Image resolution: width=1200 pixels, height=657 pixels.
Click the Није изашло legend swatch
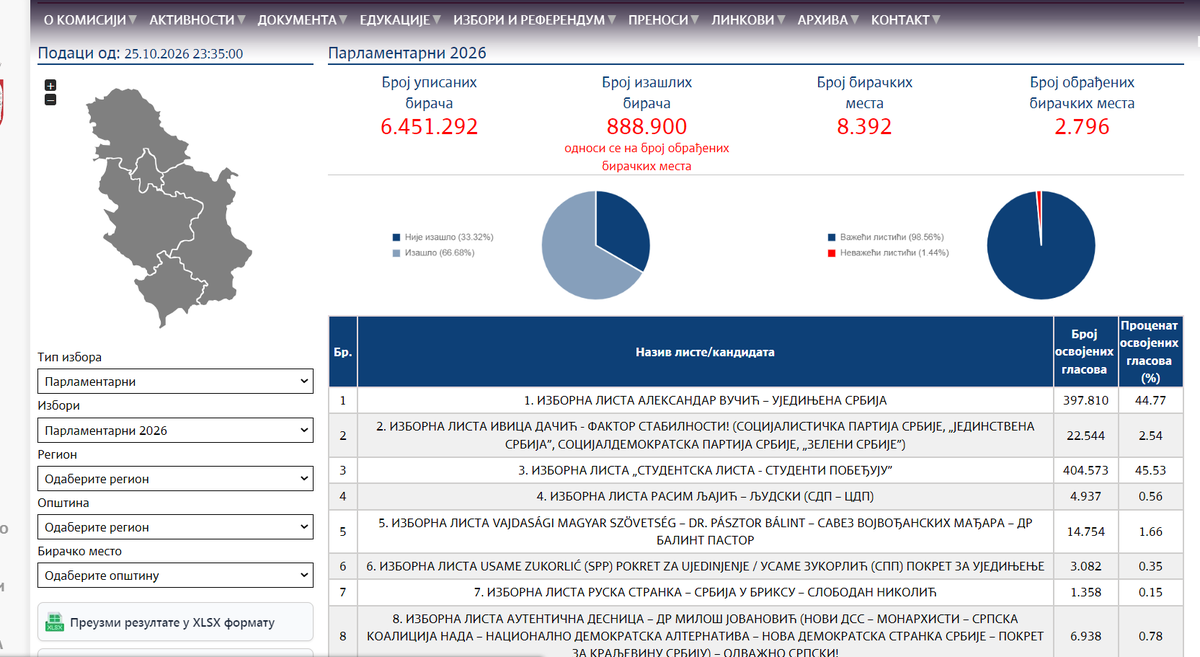click(x=396, y=237)
